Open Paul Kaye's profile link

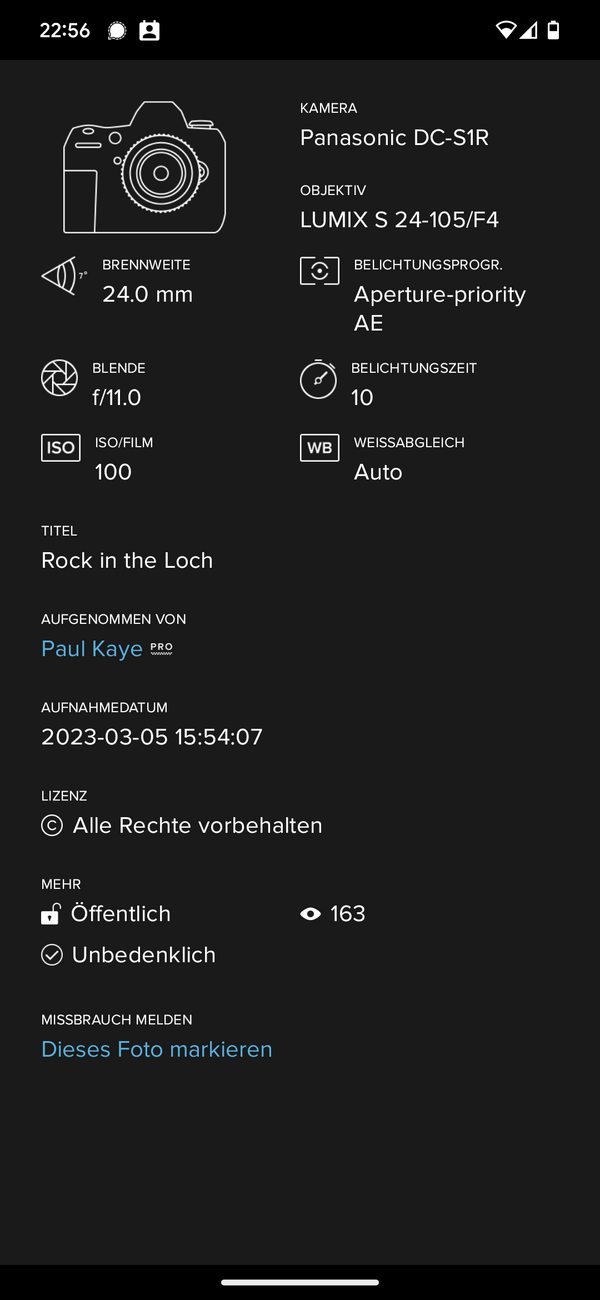click(x=92, y=649)
